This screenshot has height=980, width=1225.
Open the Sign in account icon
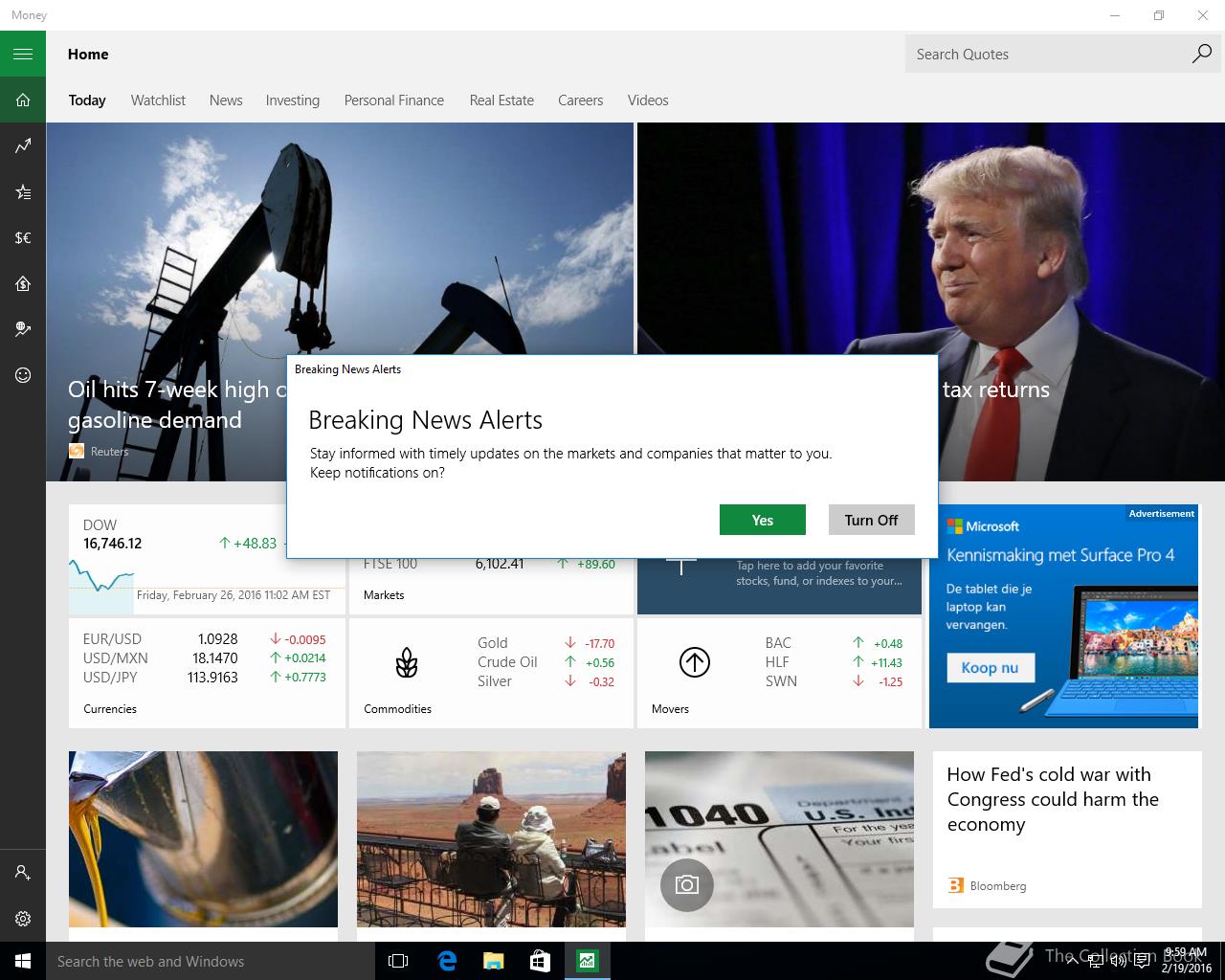click(x=23, y=873)
